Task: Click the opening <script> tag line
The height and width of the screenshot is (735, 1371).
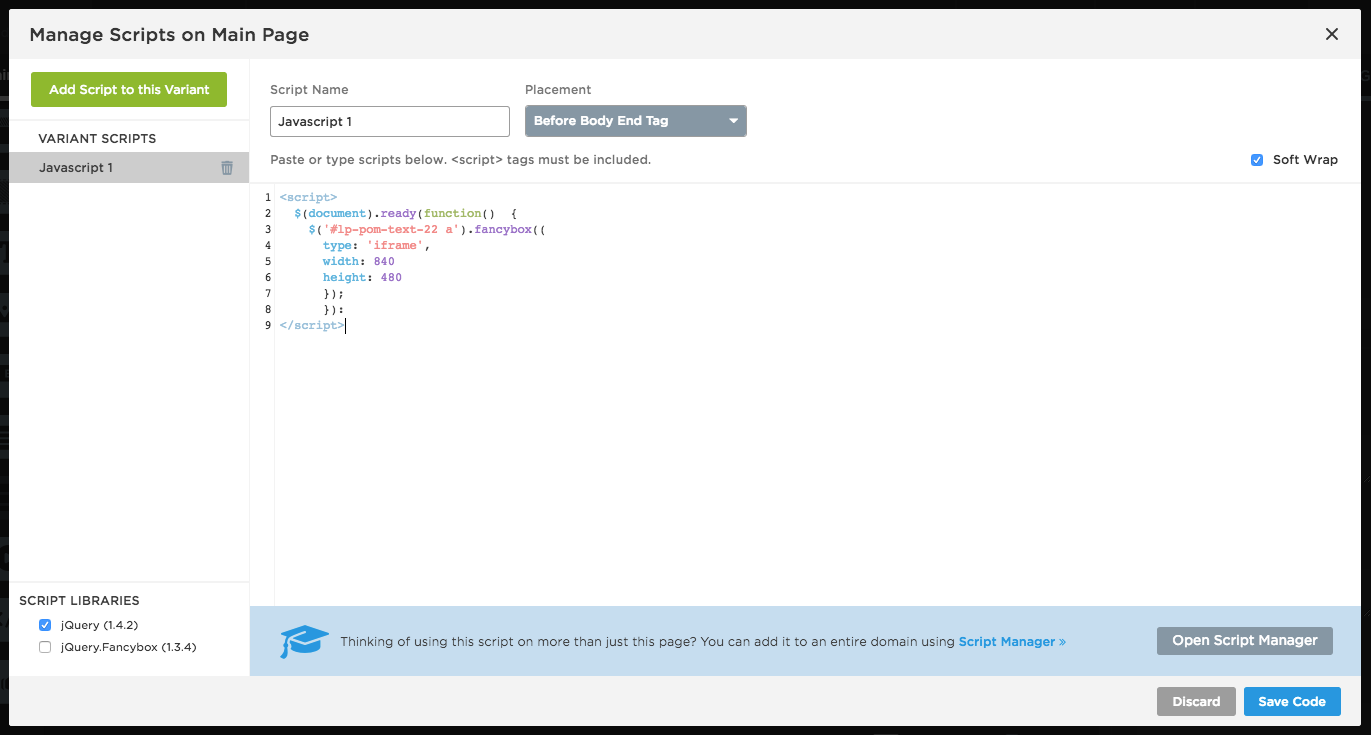Action: (309, 198)
